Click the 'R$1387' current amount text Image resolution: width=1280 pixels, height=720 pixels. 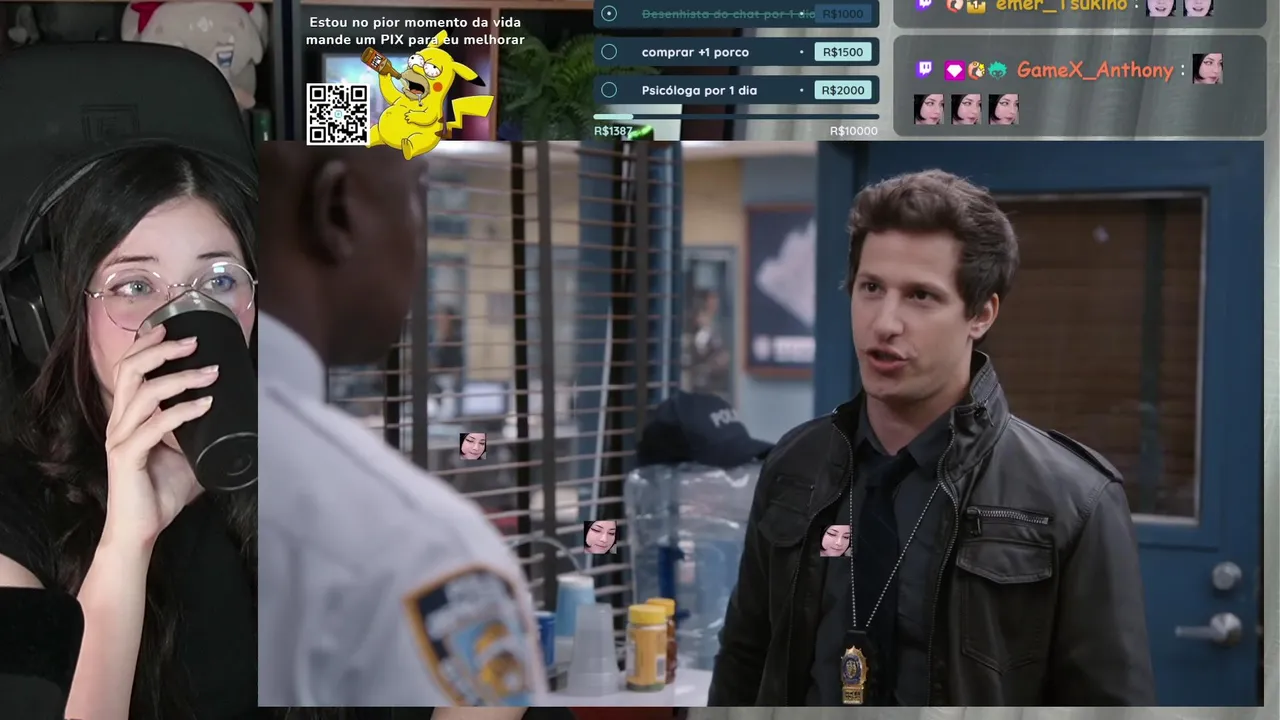point(614,131)
